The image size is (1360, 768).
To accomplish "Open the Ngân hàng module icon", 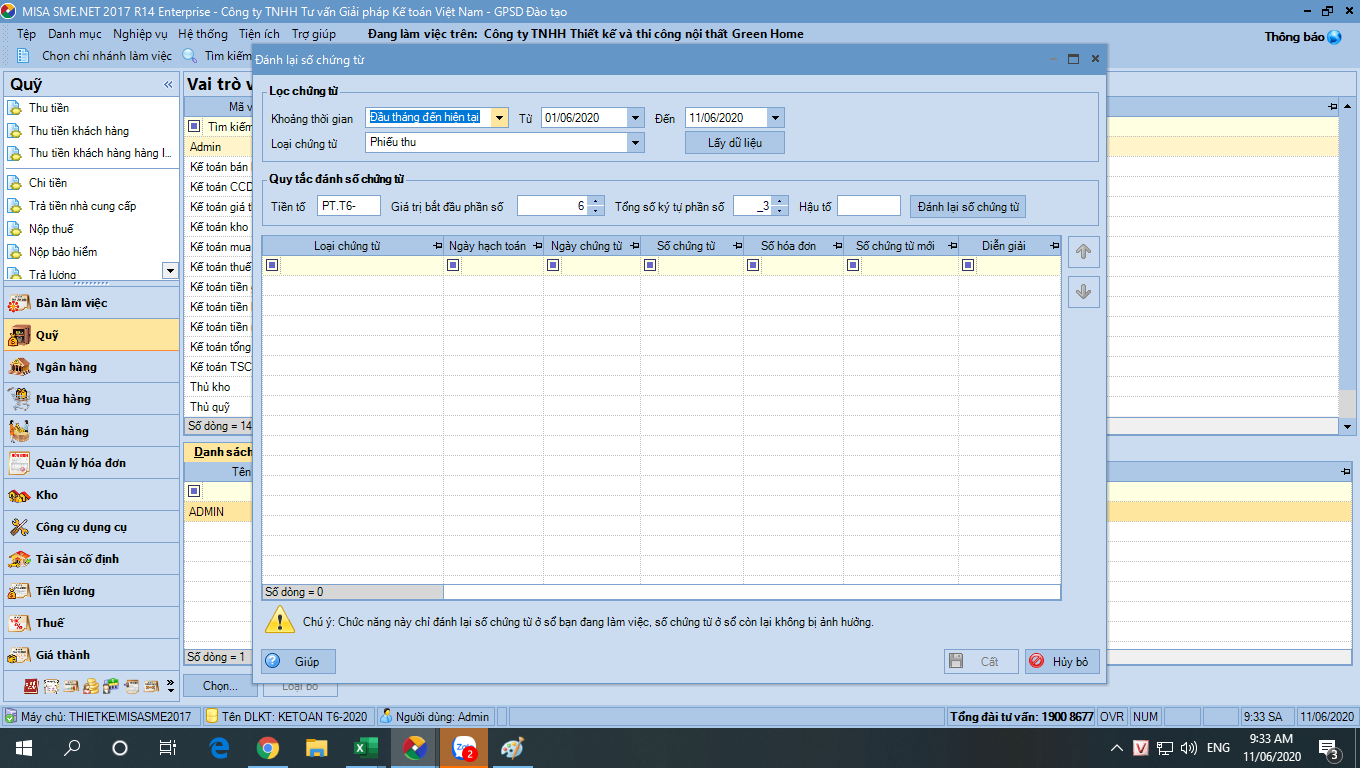I will (19, 367).
